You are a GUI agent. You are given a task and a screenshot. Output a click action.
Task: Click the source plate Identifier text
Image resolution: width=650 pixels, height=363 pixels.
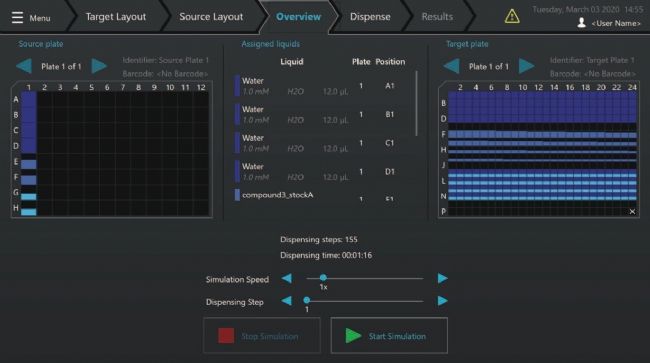pos(165,60)
